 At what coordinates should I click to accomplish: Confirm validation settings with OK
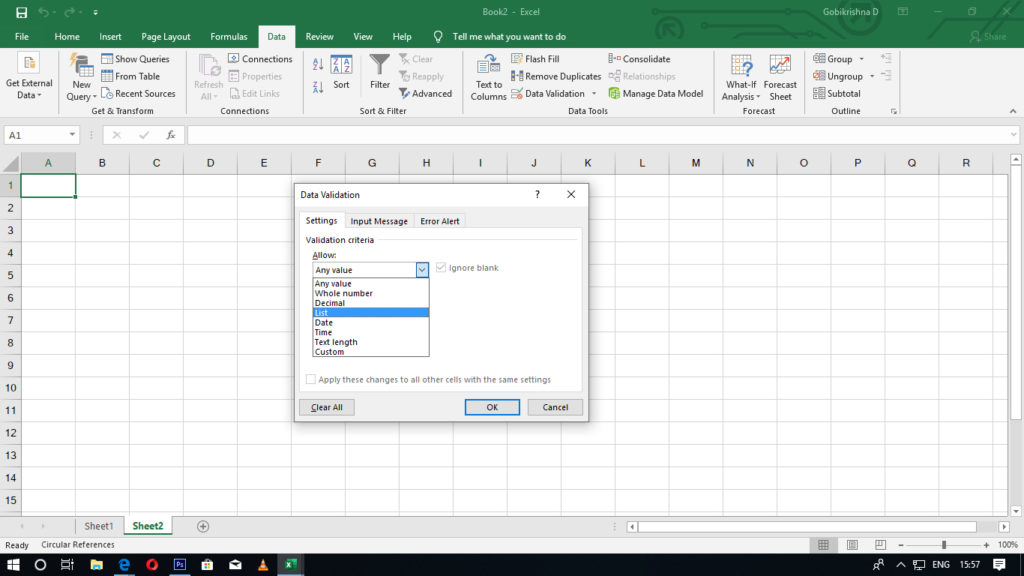[491, 407]
